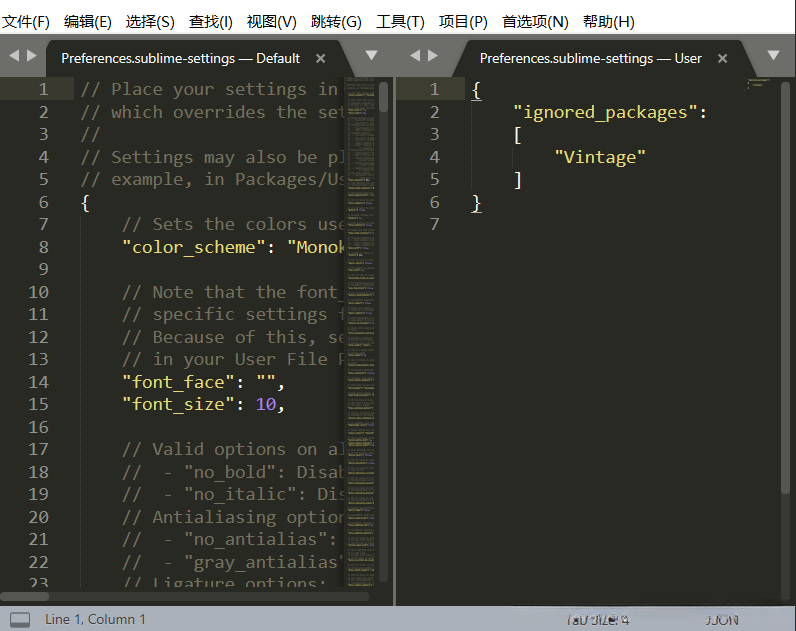Open tab list dropdown of left pane
Image resolution: width=796 pixels, height=631 pixels.
372,55
